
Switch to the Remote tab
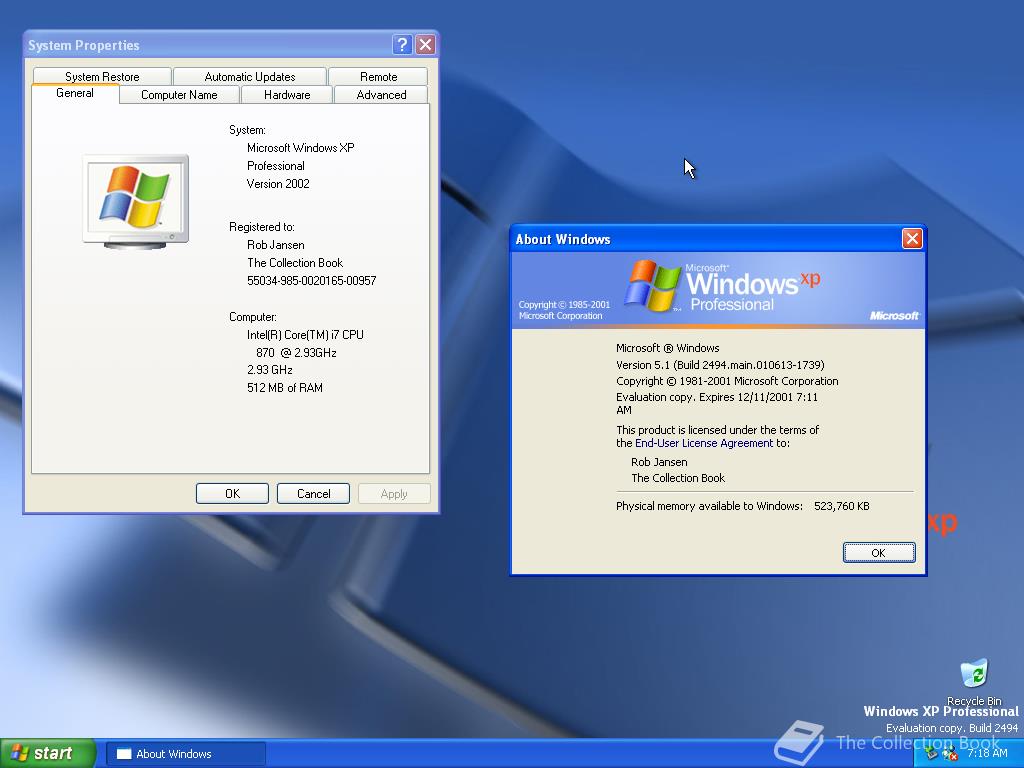click(378, 76)
